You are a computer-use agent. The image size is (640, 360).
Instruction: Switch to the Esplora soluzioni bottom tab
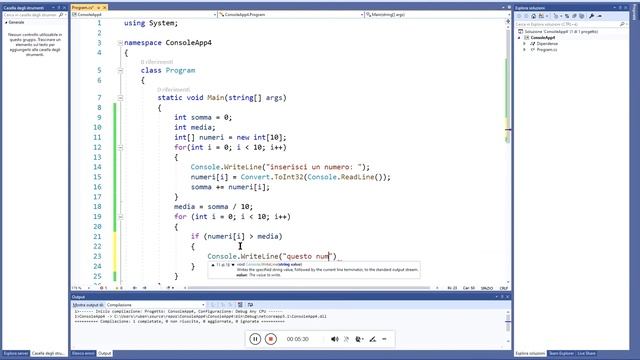coord(530,353)
